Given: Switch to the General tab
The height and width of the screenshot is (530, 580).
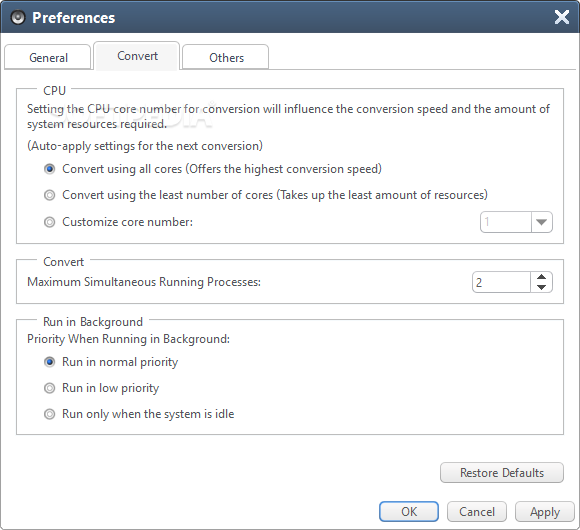Looking at the screenshot, I should (x=48, y=57).
